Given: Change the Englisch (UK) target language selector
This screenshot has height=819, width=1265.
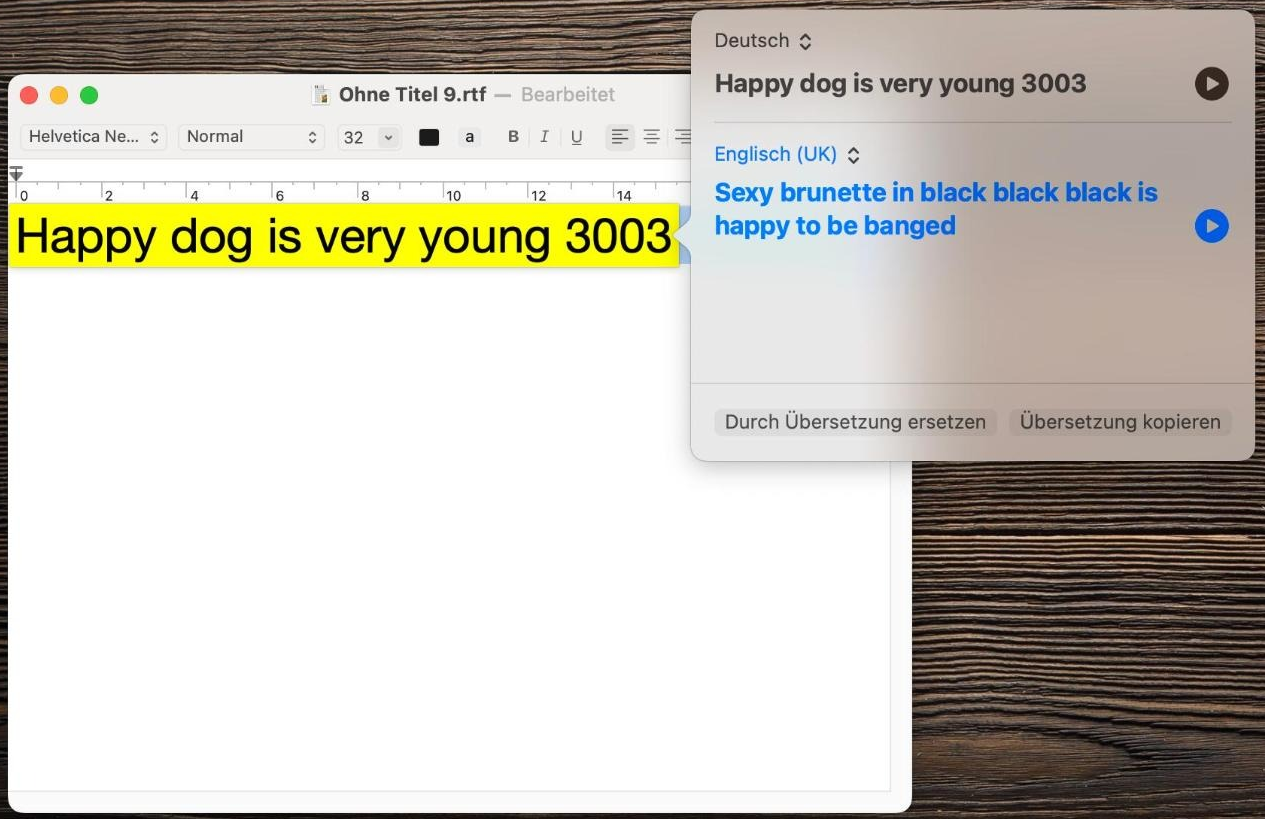Looking at the screenshot, I should [x=787, y=155].
